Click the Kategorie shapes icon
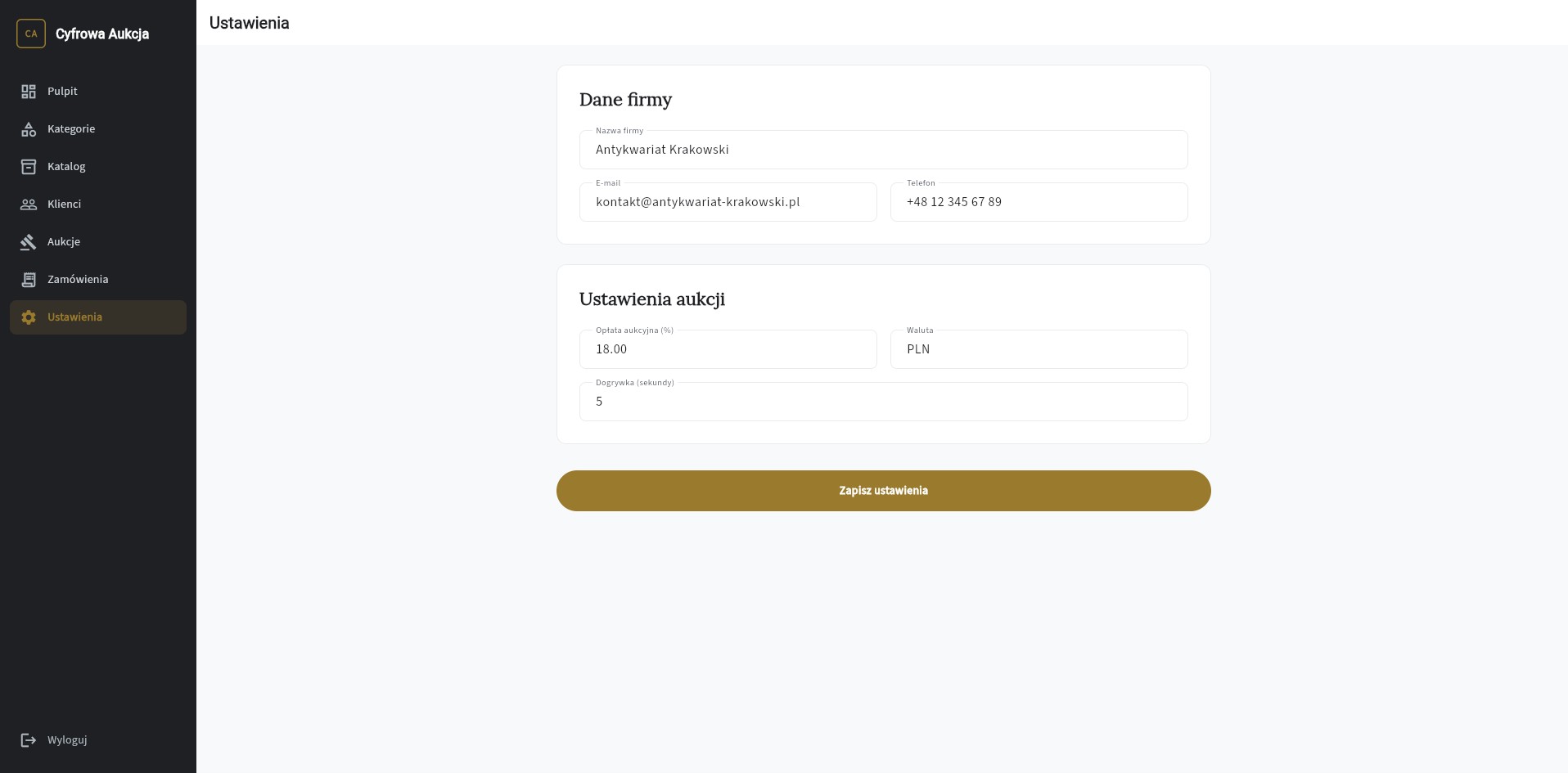This screenshot has width=1568, height=773. click(x=29, y=129)
